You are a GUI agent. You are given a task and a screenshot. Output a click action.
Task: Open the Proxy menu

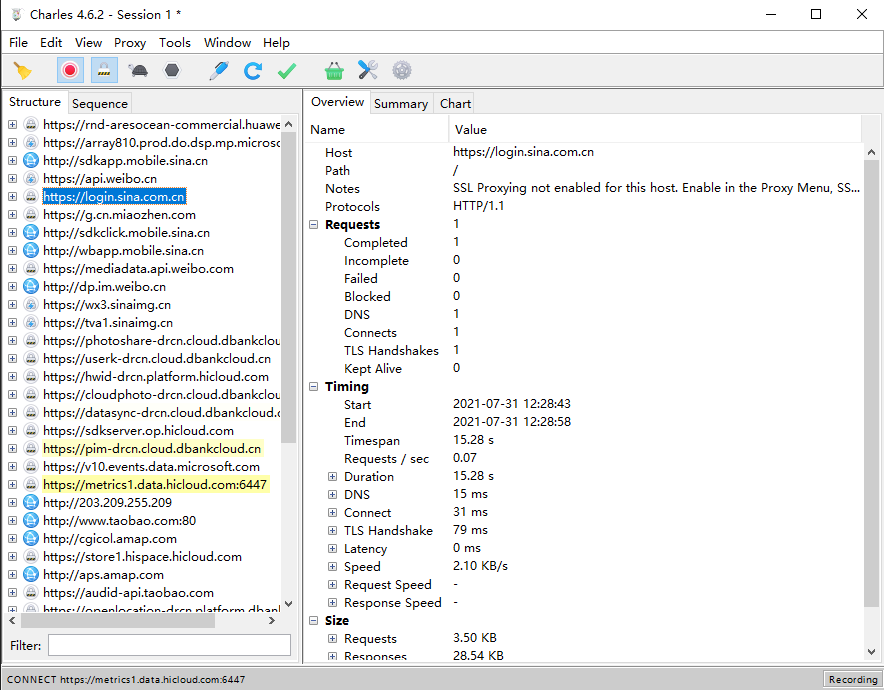tap(130, 43)
